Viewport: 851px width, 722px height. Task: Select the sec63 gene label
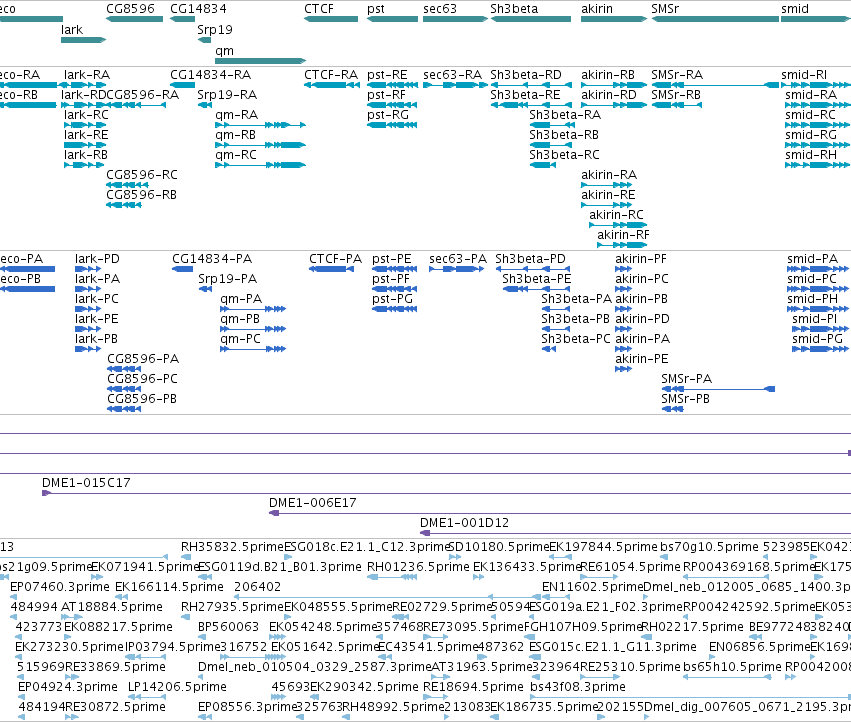[440, 9]
